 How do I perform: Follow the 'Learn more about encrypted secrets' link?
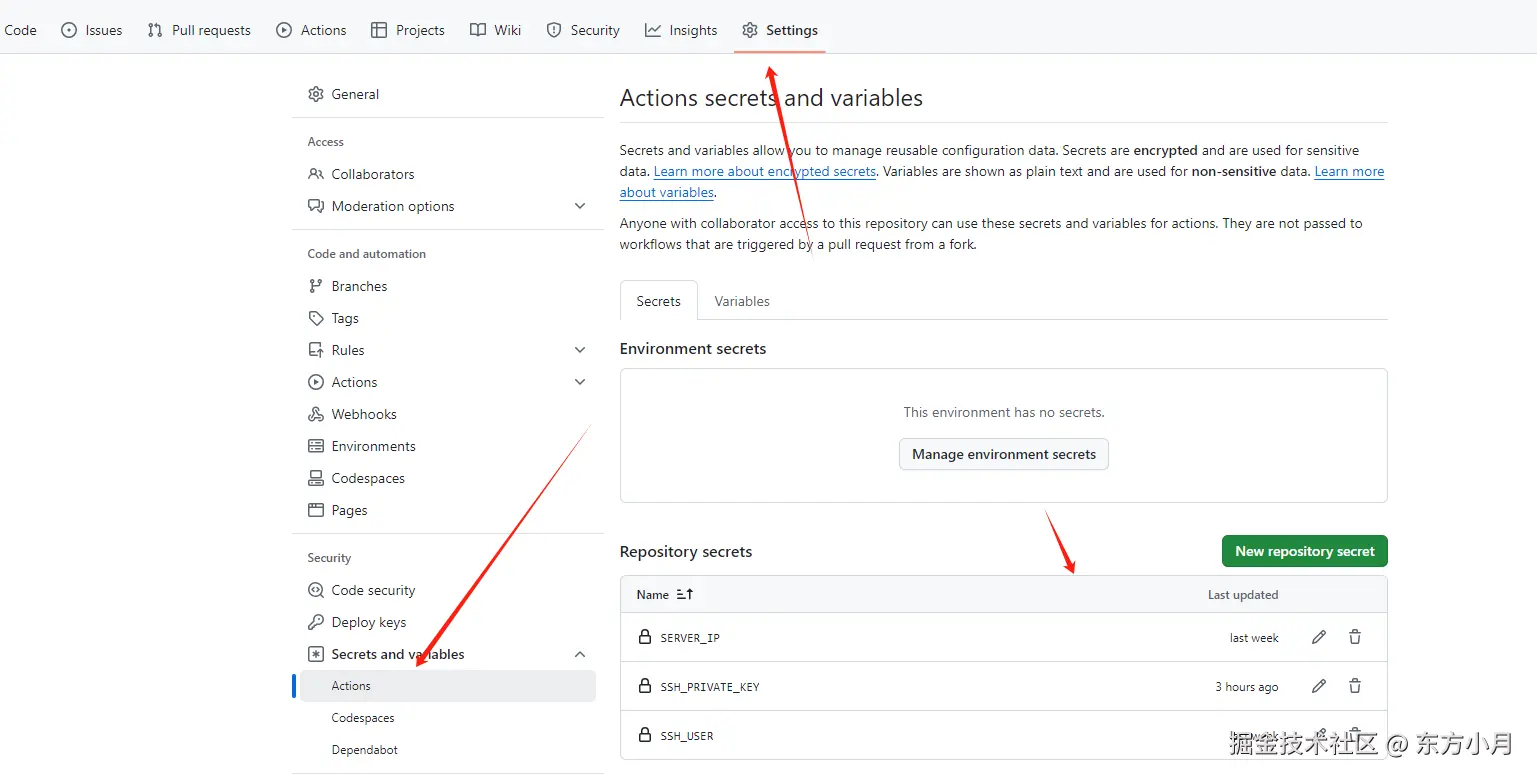765,172
